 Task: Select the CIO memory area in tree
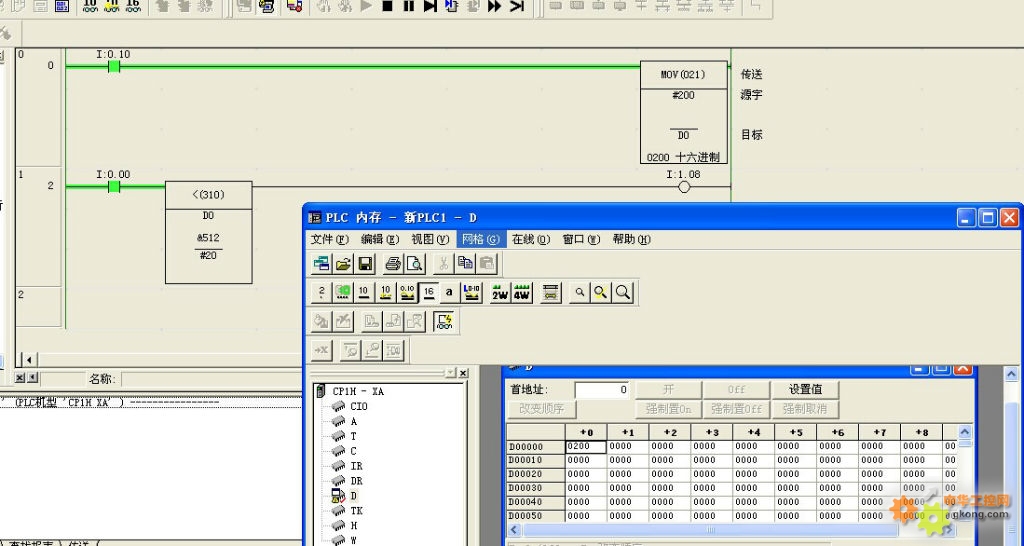pyautogui.click(x=358, y=407)
